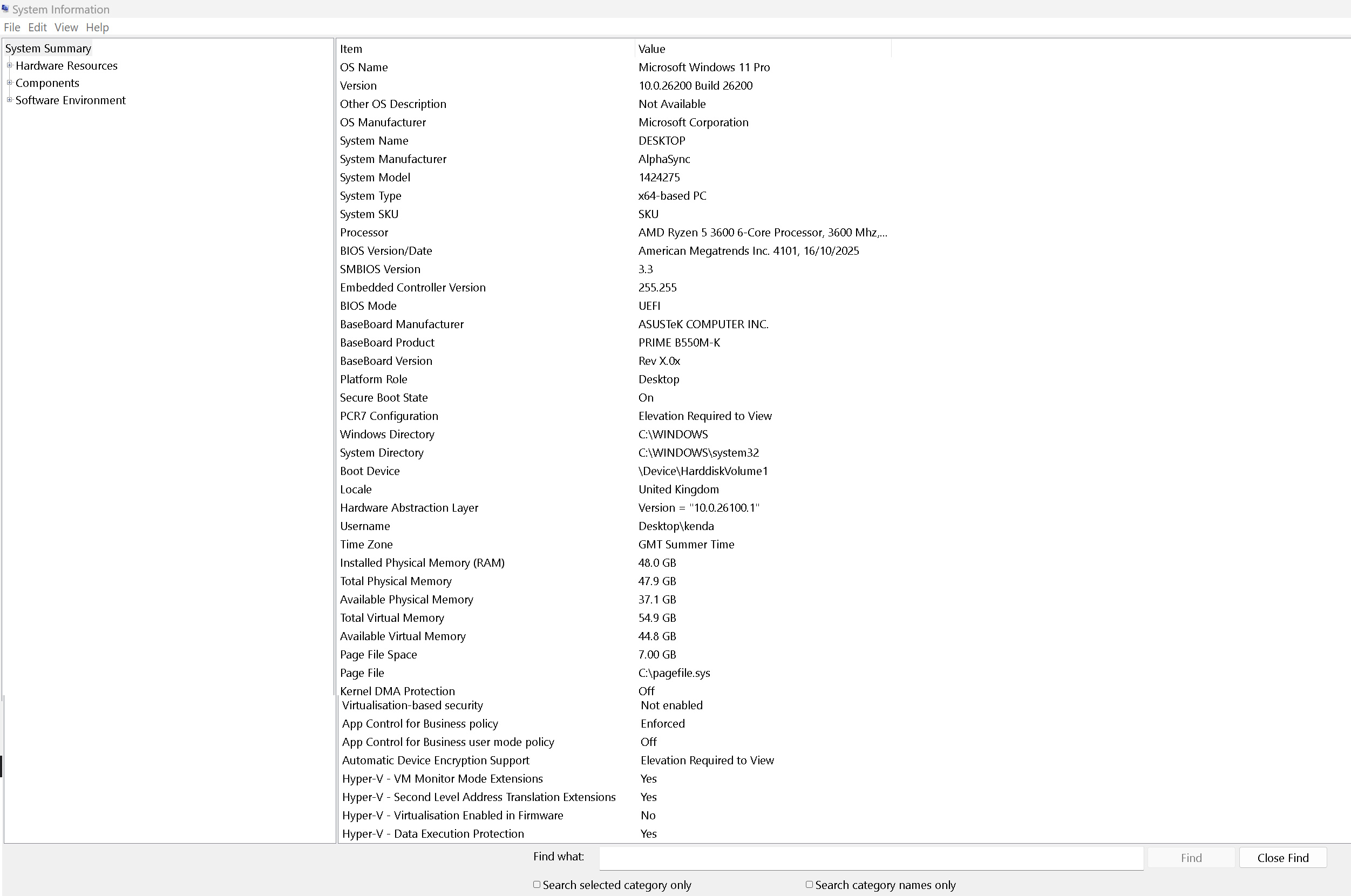Open the File menu
Viewport: 1351px width, 896px height.
12,28
